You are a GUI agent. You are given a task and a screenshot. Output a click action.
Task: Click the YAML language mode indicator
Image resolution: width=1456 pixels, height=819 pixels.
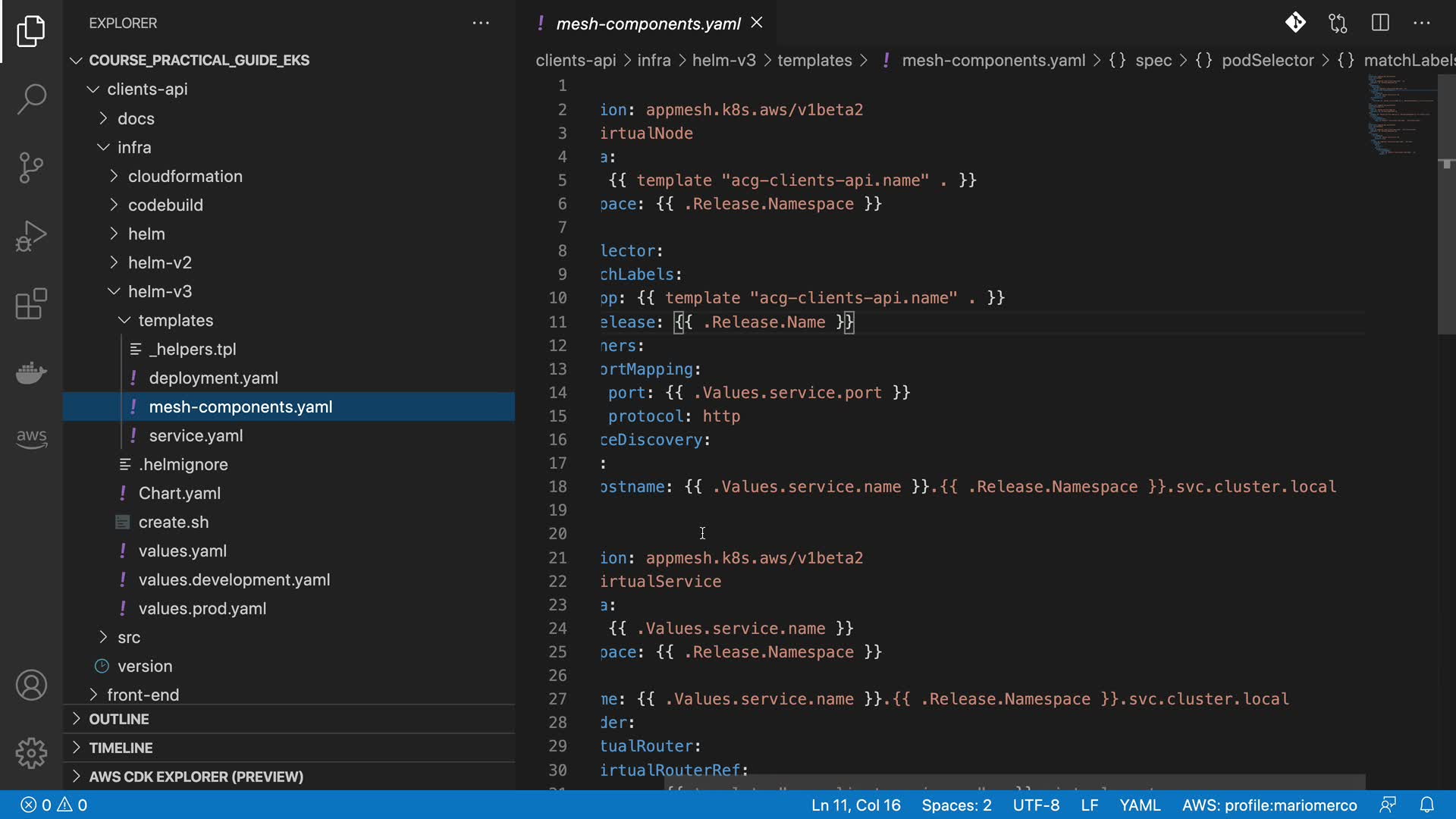[1140, 805]
